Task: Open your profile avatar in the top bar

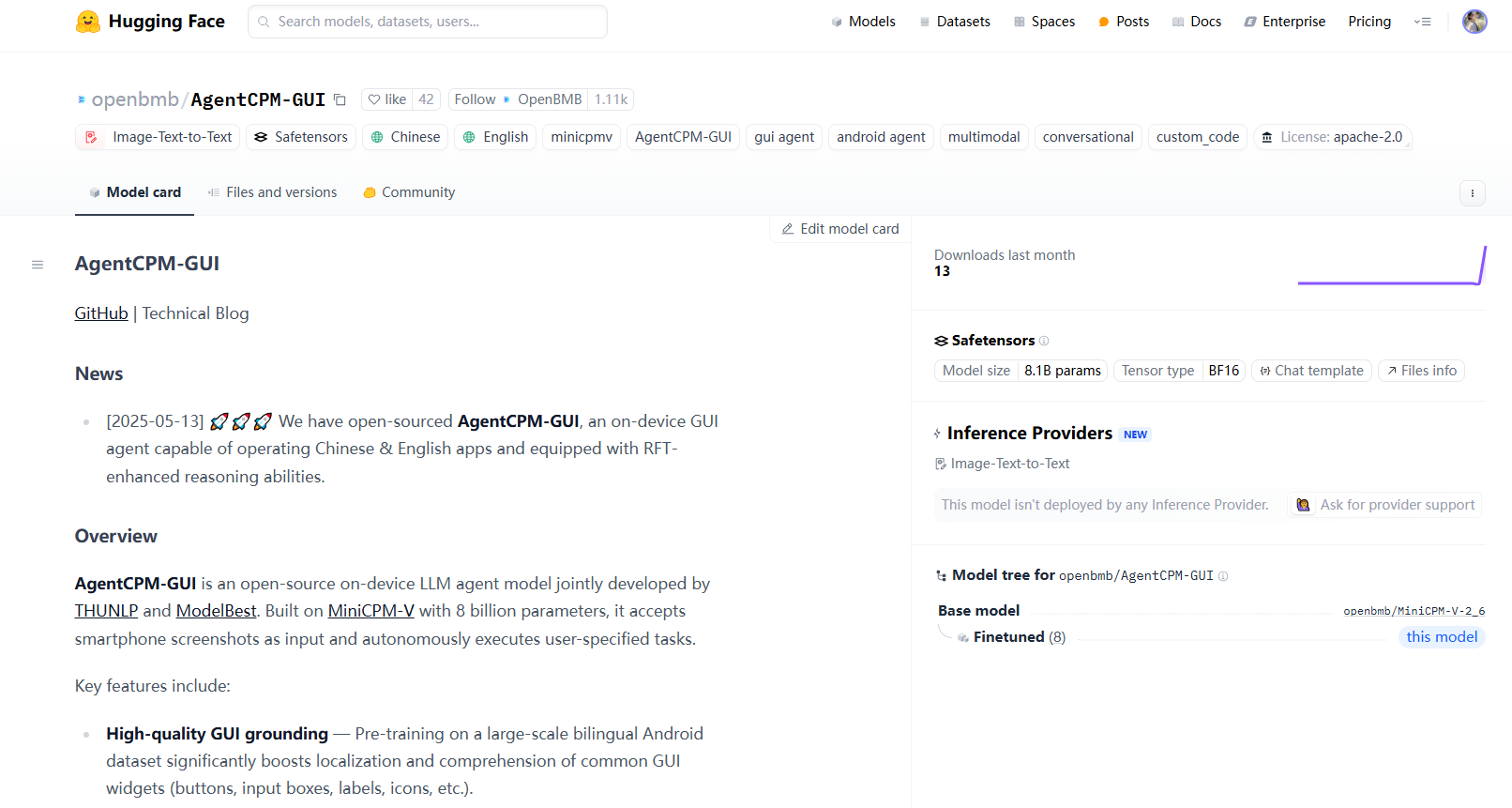Action: pos(1474,21)
